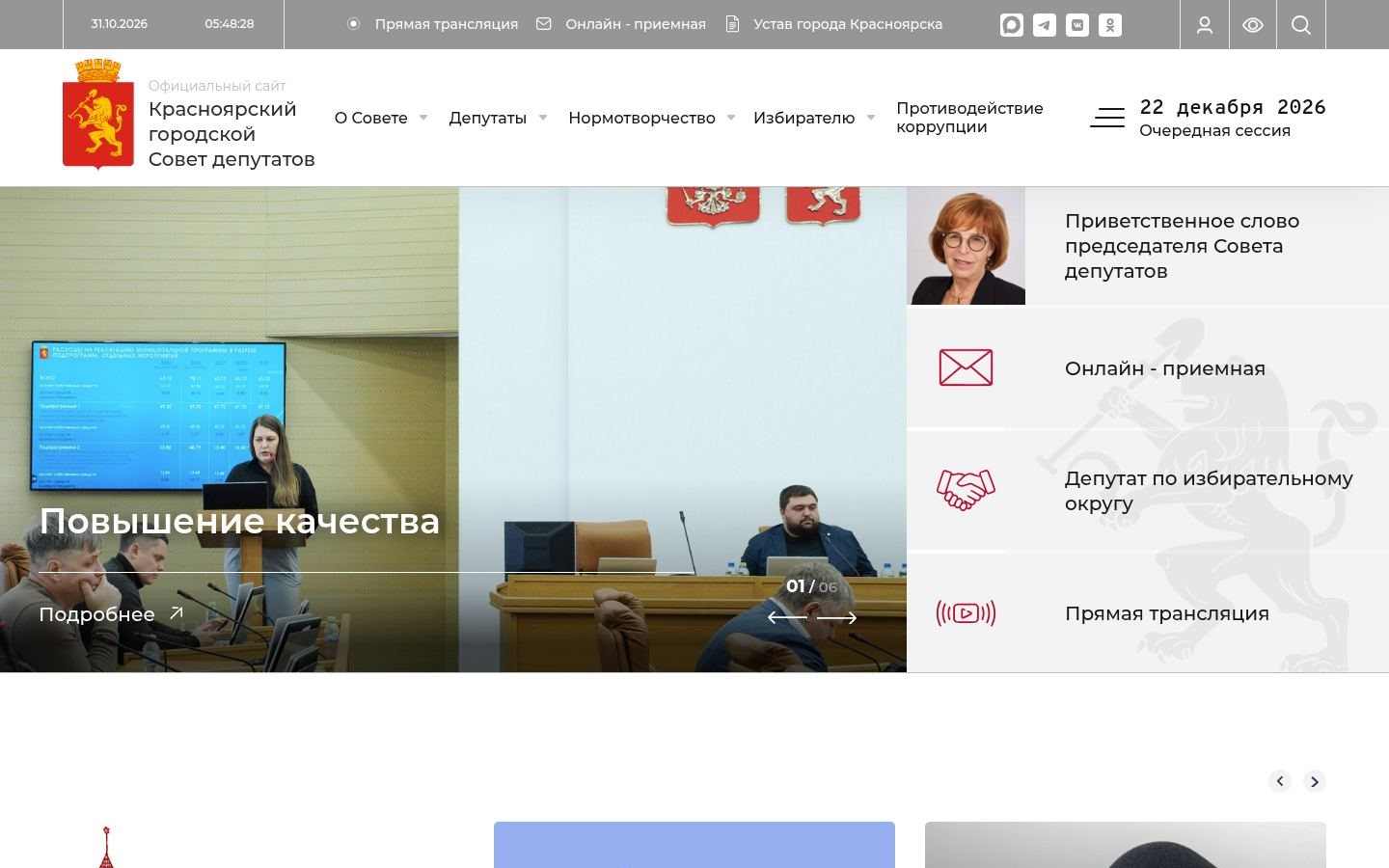Open the Нормотворчество menu item

[641, 118]
